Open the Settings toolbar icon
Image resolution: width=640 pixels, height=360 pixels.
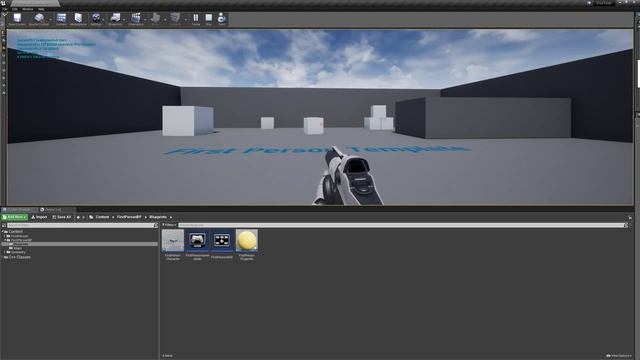coord(96,18)
